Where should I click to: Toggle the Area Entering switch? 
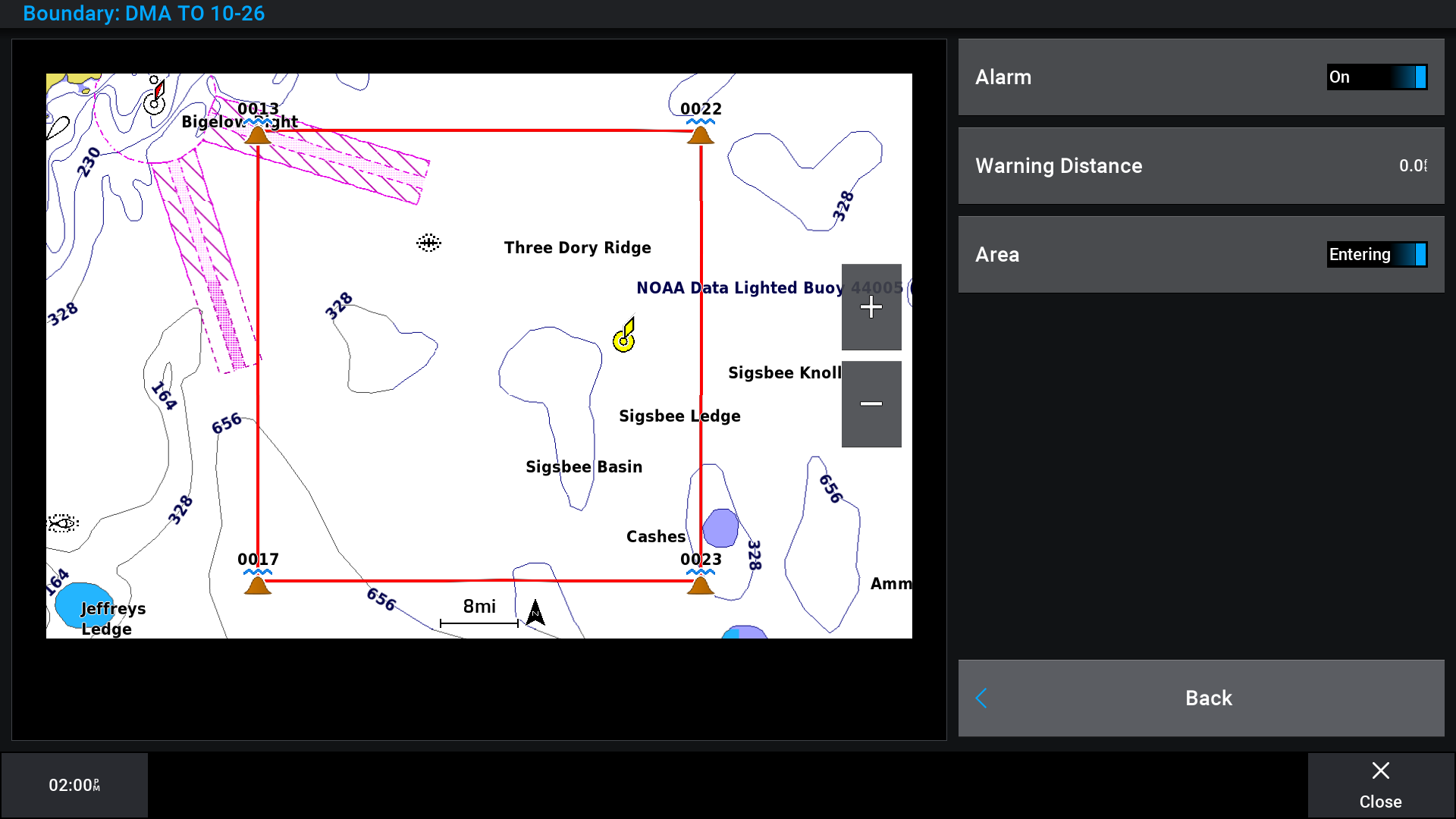point(1377,255)
